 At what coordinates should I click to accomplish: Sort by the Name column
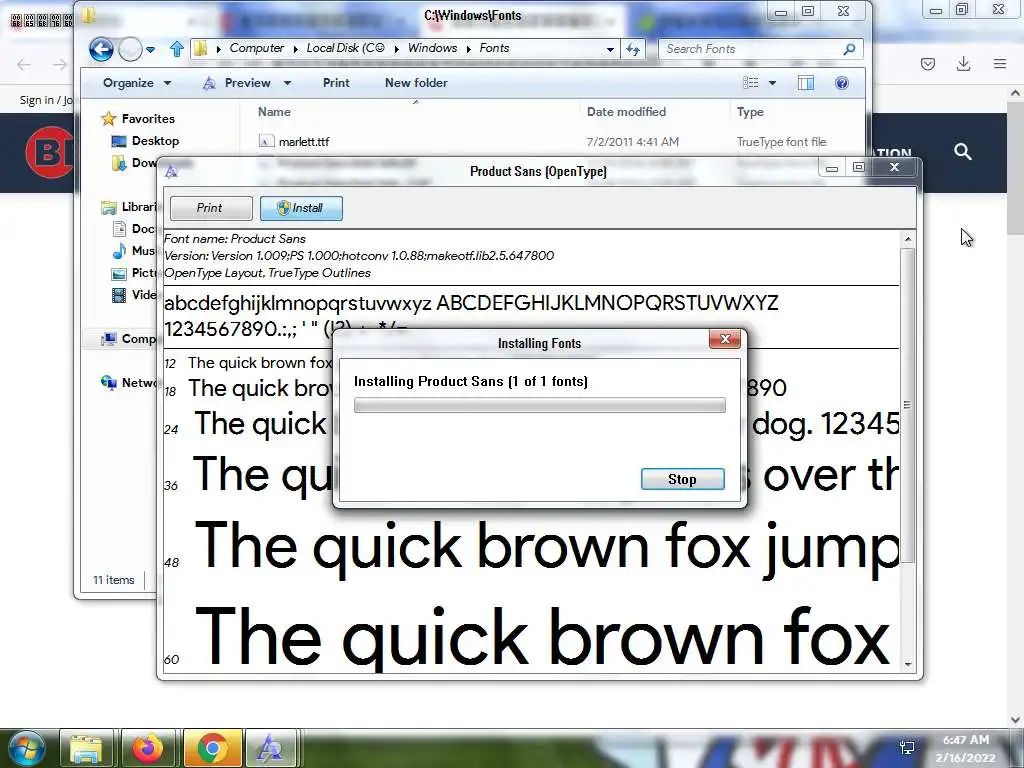(x=274, y=112)
